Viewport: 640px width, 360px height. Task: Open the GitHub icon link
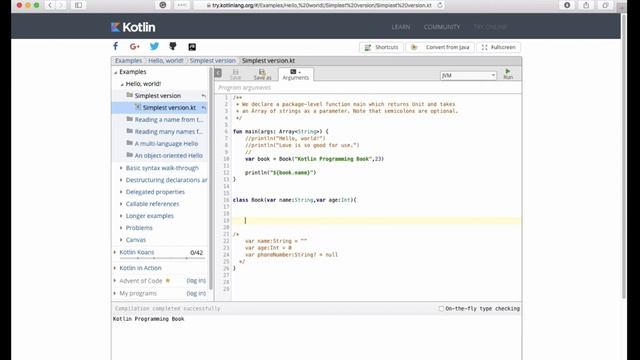pyautogui.click(x=173, y=47)
